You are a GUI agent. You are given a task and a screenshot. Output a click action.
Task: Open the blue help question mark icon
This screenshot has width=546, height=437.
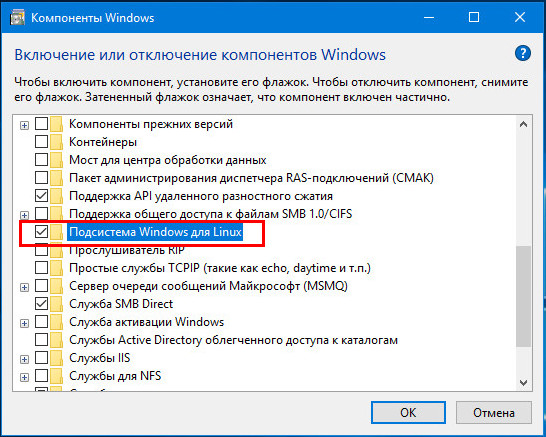pyautogui.click(x=522, y=54)
